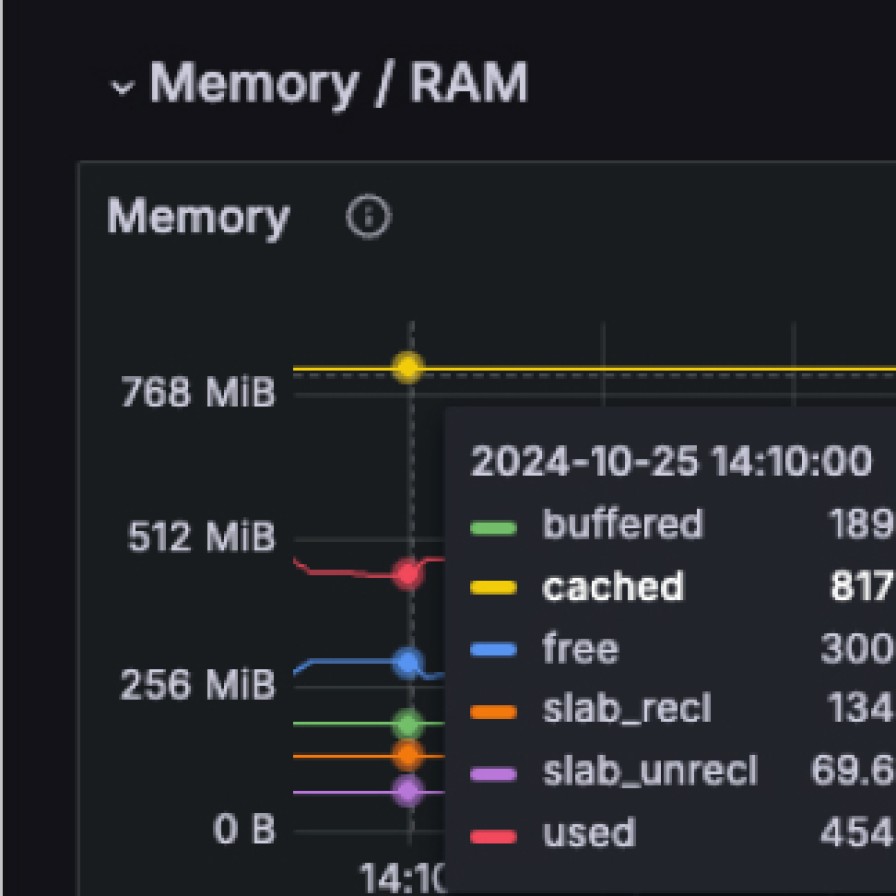
Task: Click the slab_recl series label in tooltip
Action: click(627, 710)
